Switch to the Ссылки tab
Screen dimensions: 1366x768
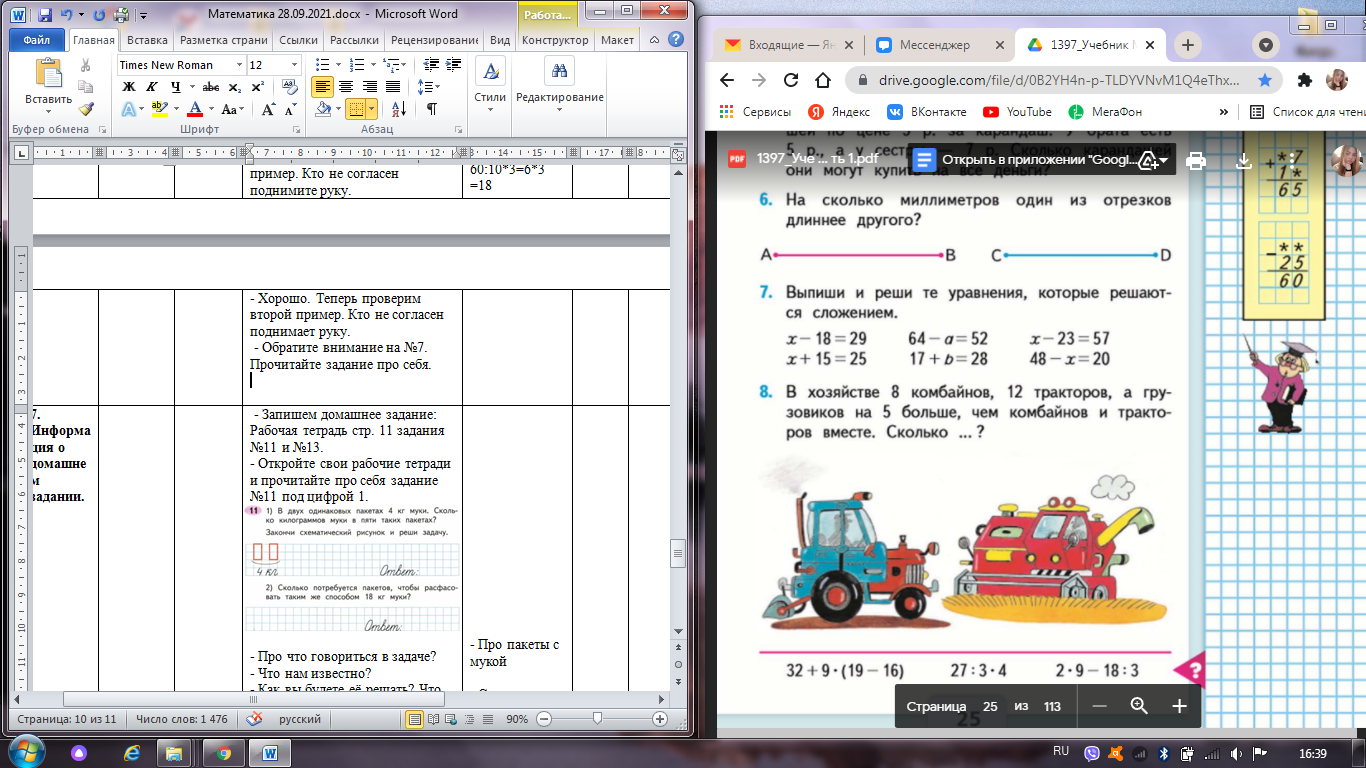(x=298, y=40)
